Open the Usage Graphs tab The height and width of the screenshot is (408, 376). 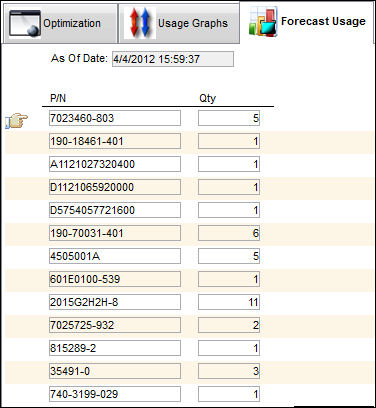[179, 23]
